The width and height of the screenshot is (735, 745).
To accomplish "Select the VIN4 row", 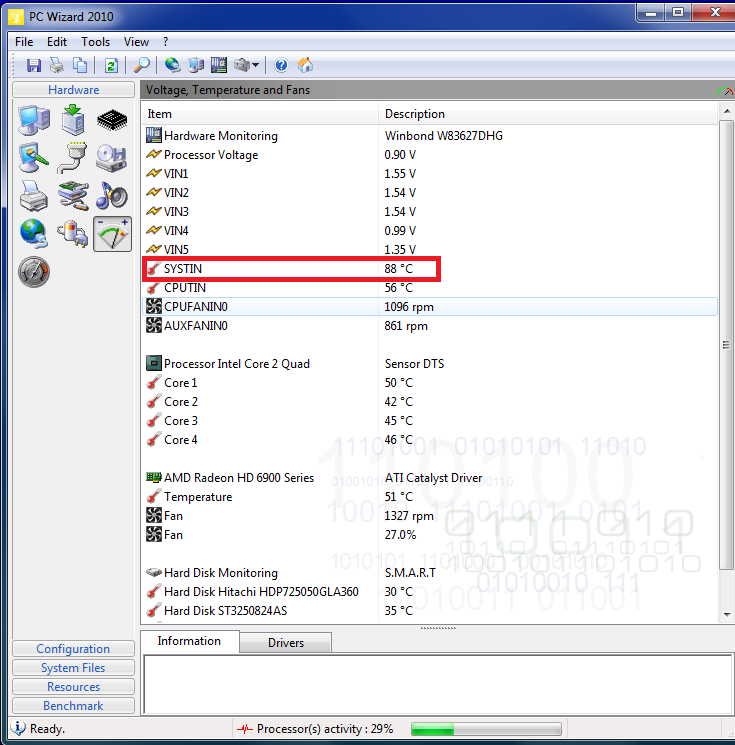I will click(430, 230).
